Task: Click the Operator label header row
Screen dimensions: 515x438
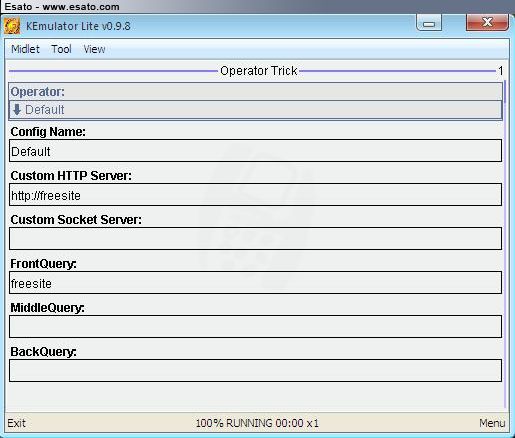Action: pyautogui.click(x=255, y=92)
